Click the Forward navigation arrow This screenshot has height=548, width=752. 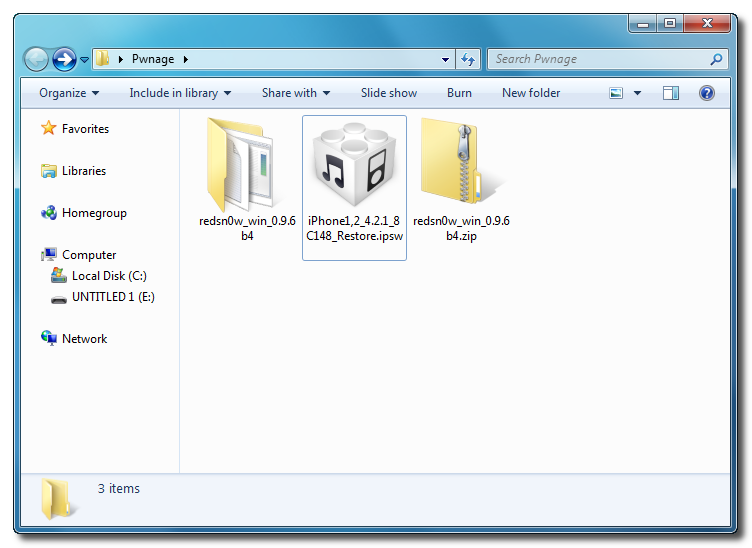point(64,60)
